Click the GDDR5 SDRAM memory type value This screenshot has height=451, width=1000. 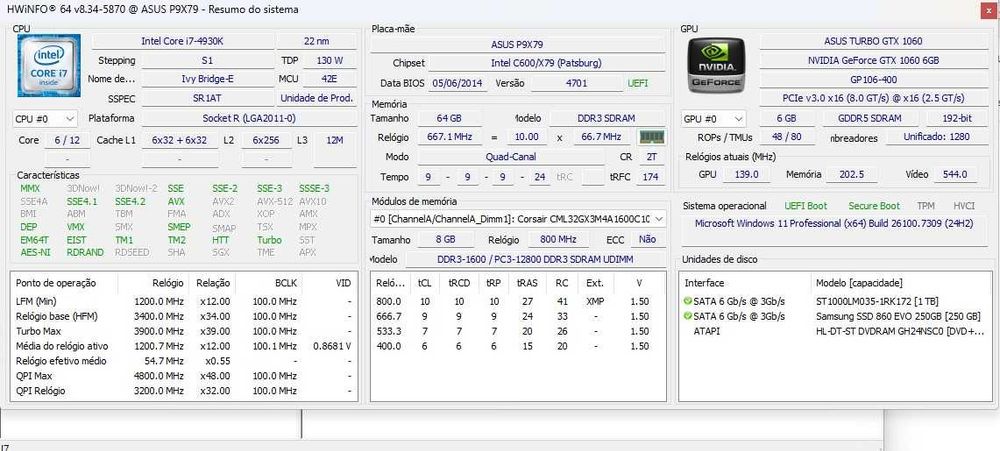coord(871,119)
